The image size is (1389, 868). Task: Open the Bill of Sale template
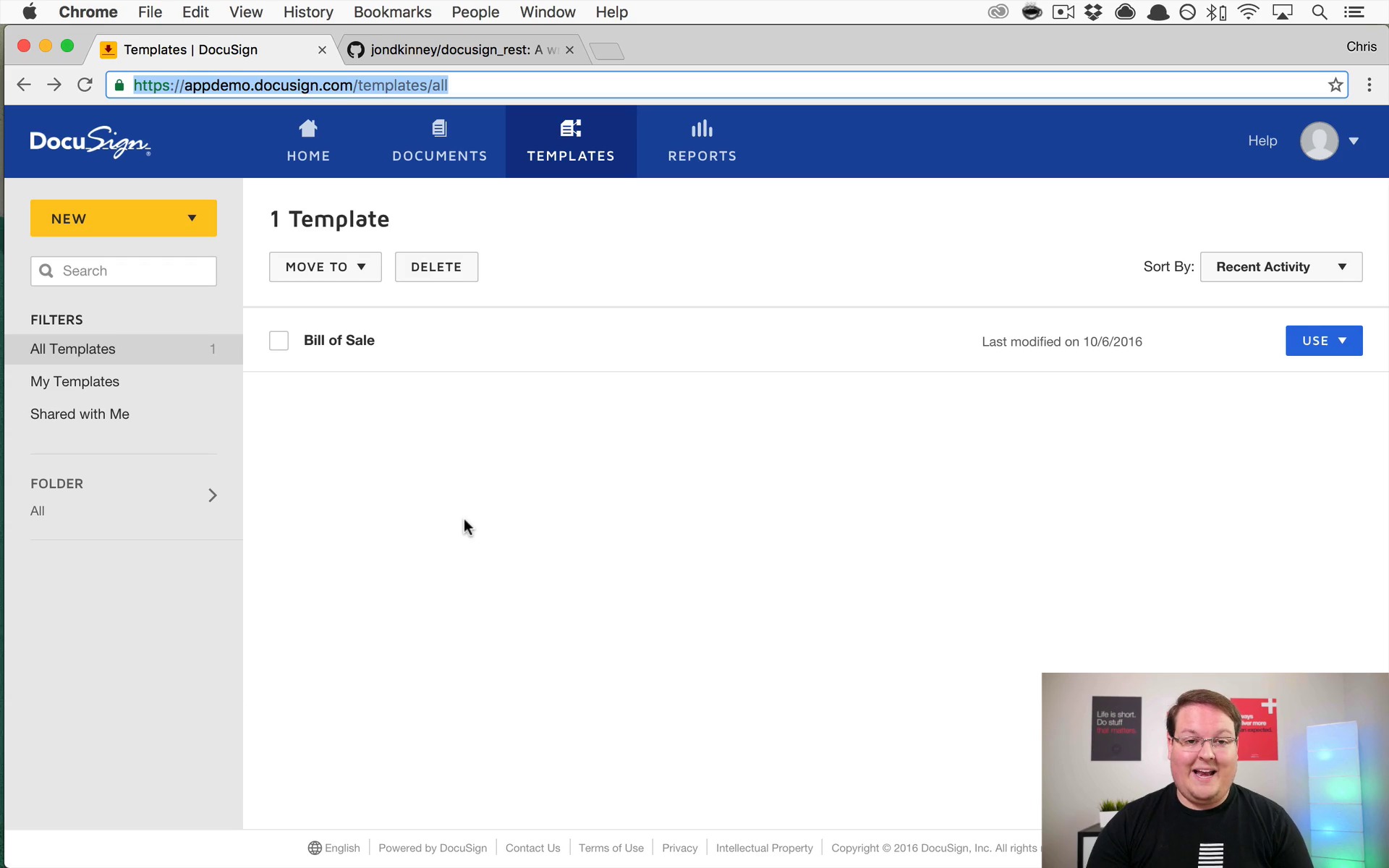tap(339, 340)
